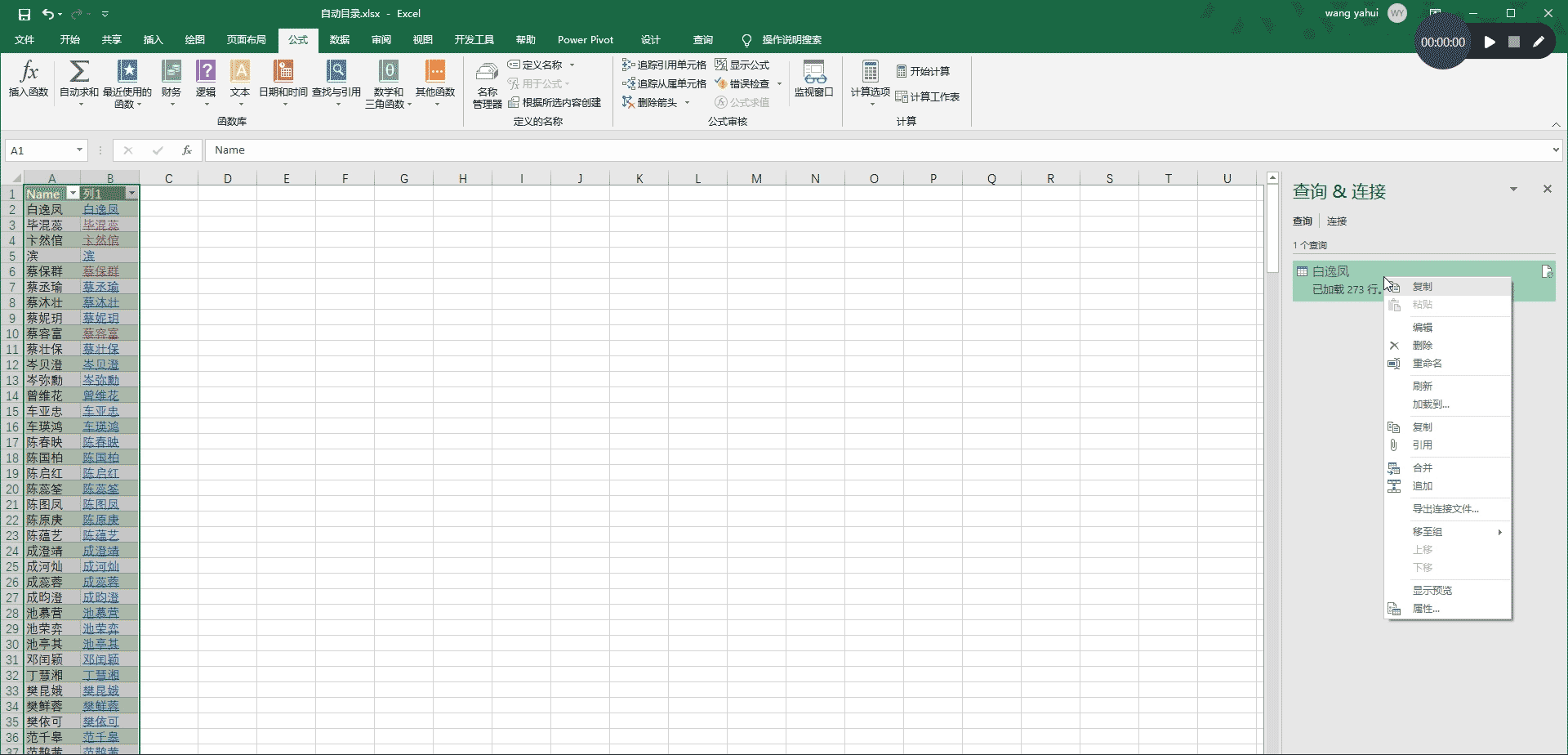Screen dimensions: 1568x755
Task: Click the recorder pencil annotate icon
Action: pyautogui.click(x=1539, y=42)
